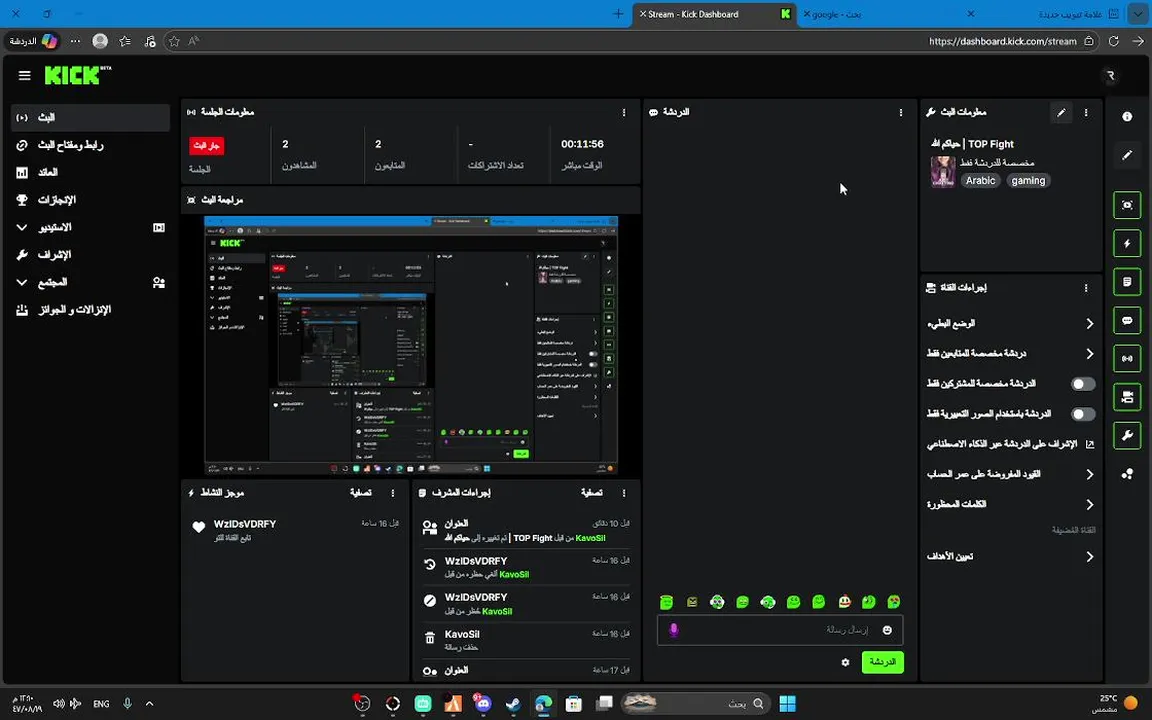
Task: Click the channel avatar in stream info
Action: pyautogui.click(x=943, y=172)
